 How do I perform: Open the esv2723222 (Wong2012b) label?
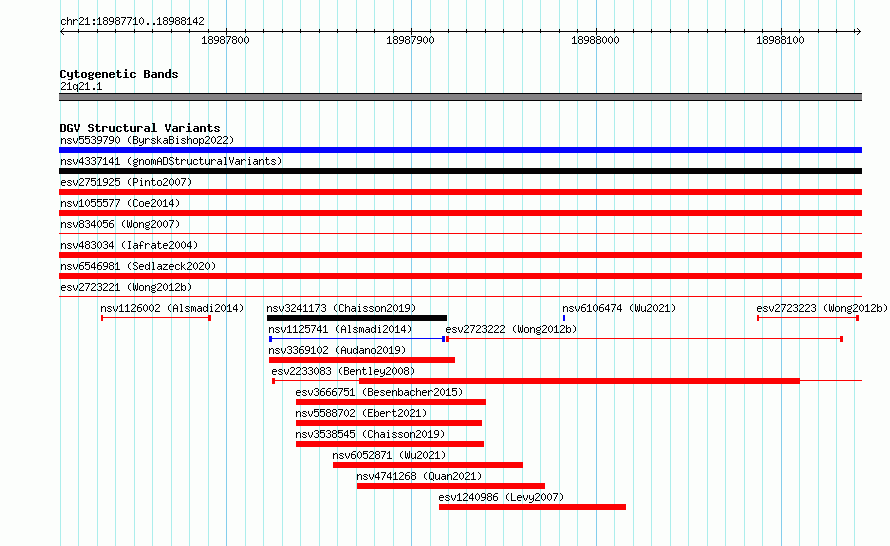pyautogui.click(x=511, y=329)
